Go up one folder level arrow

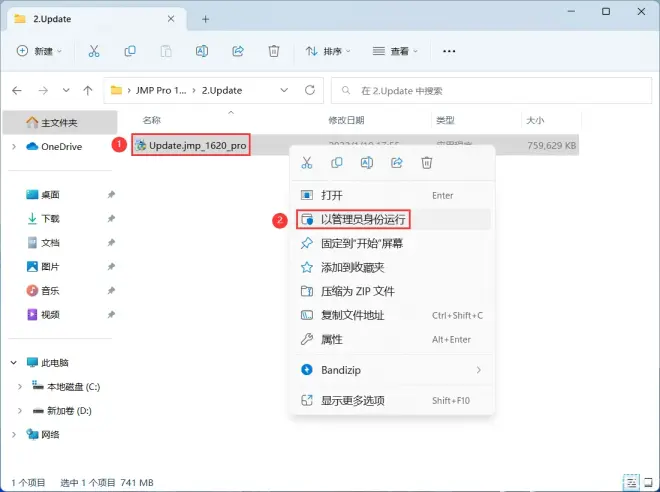88,90
